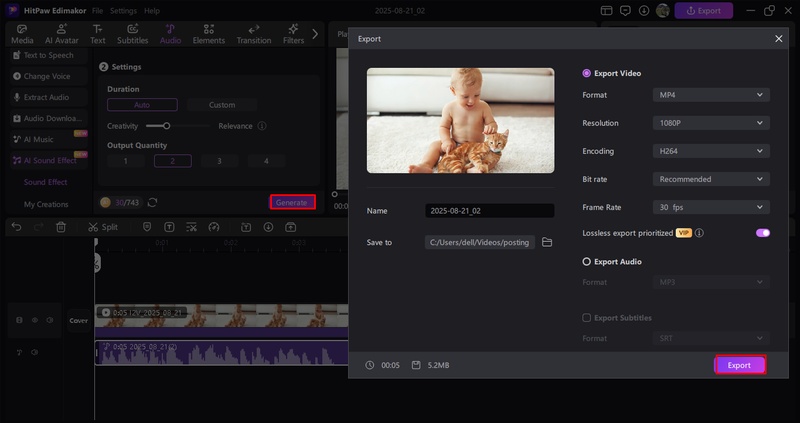Open the Media panel tab

[22, 34]
